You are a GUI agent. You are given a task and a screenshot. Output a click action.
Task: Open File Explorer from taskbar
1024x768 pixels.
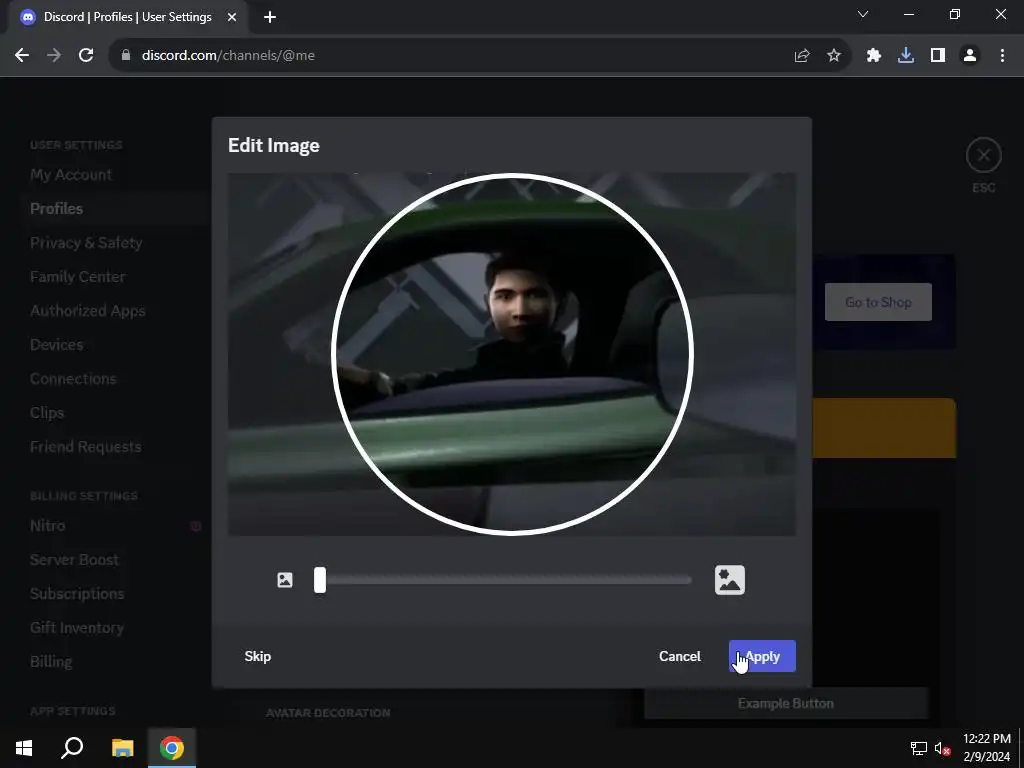coord(122,748)
